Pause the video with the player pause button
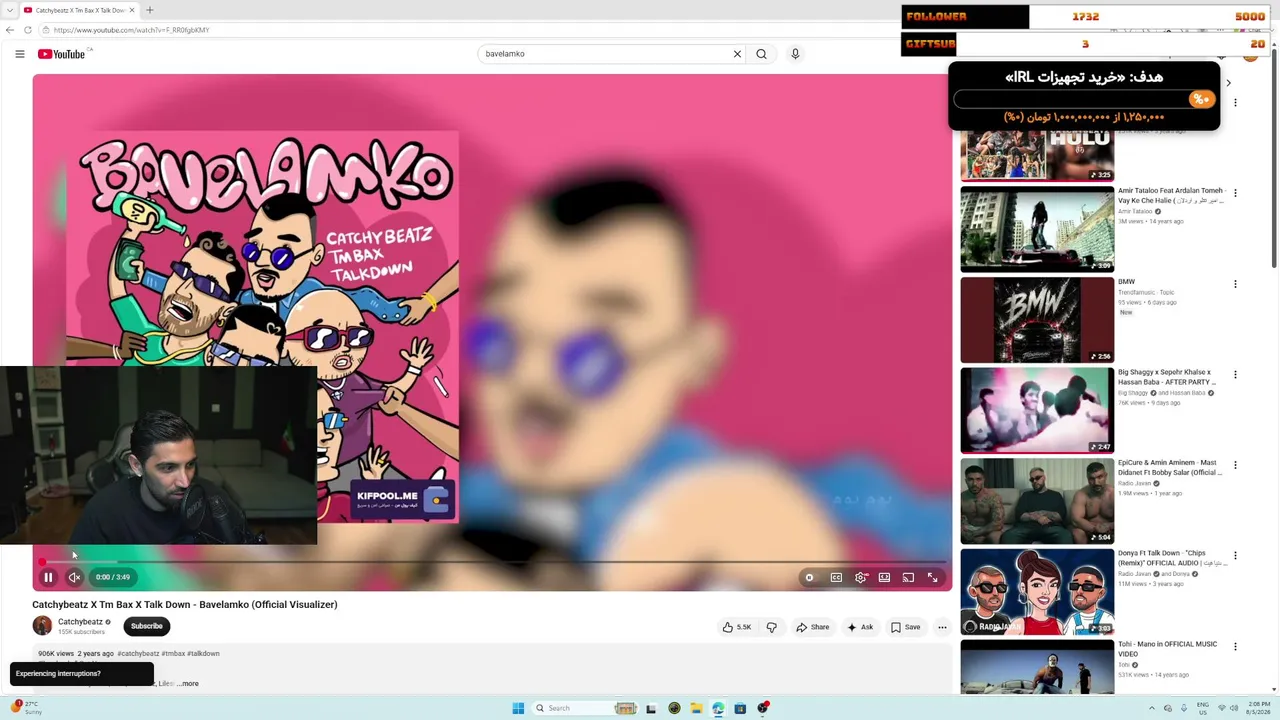This screenshot has width=1280, height=720. pos(47,577)
